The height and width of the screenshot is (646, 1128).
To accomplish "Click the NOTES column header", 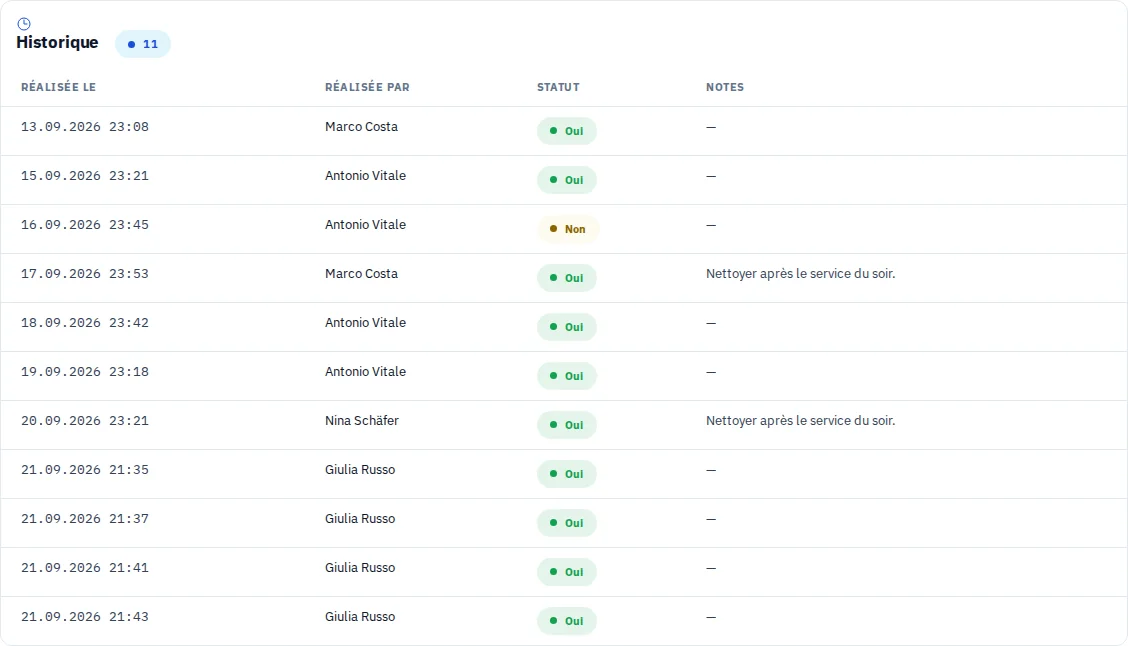I will click(724, 87).
